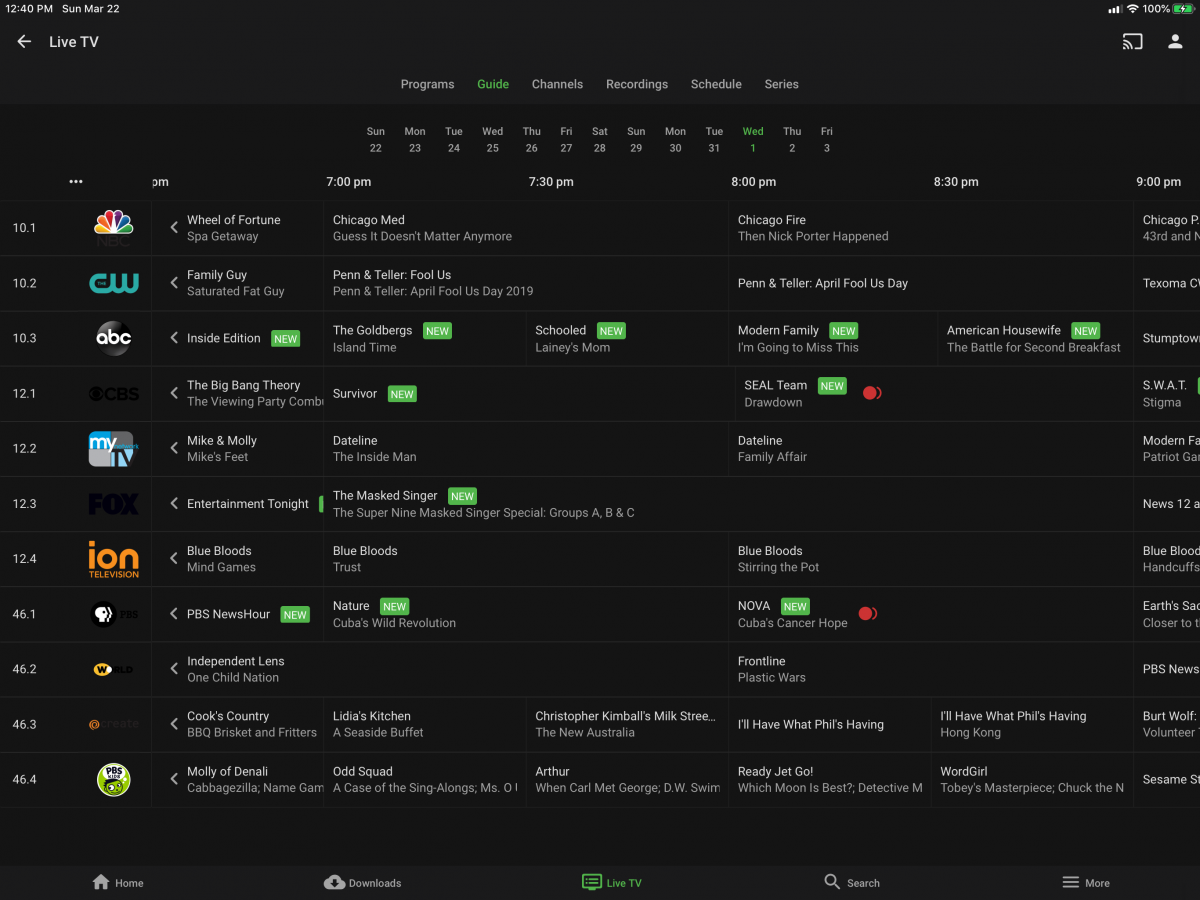Open Chicago Med program
Screen dimensions: 1200x900
coord(526,228)
